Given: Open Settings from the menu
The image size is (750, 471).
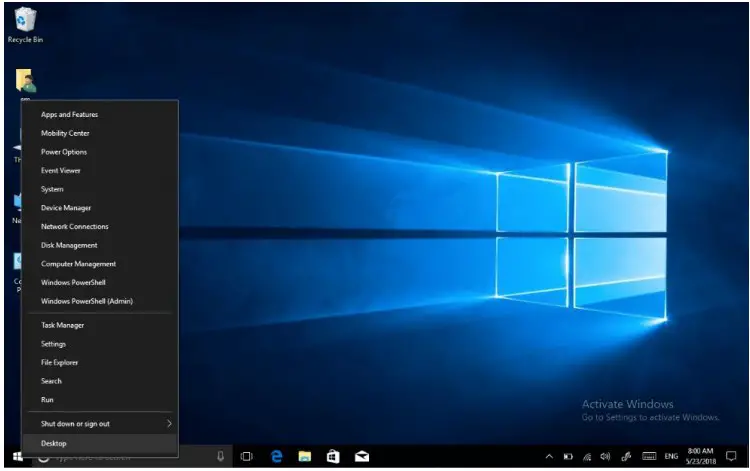Looking at the screenshot, I should tap(100, 344).
